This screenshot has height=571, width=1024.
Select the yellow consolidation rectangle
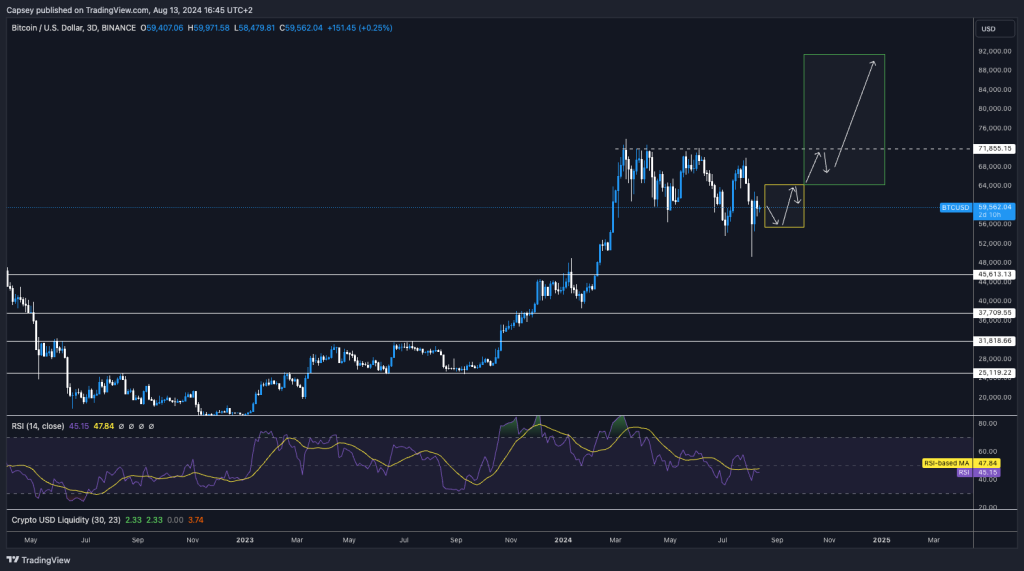(x=783, y=206)
